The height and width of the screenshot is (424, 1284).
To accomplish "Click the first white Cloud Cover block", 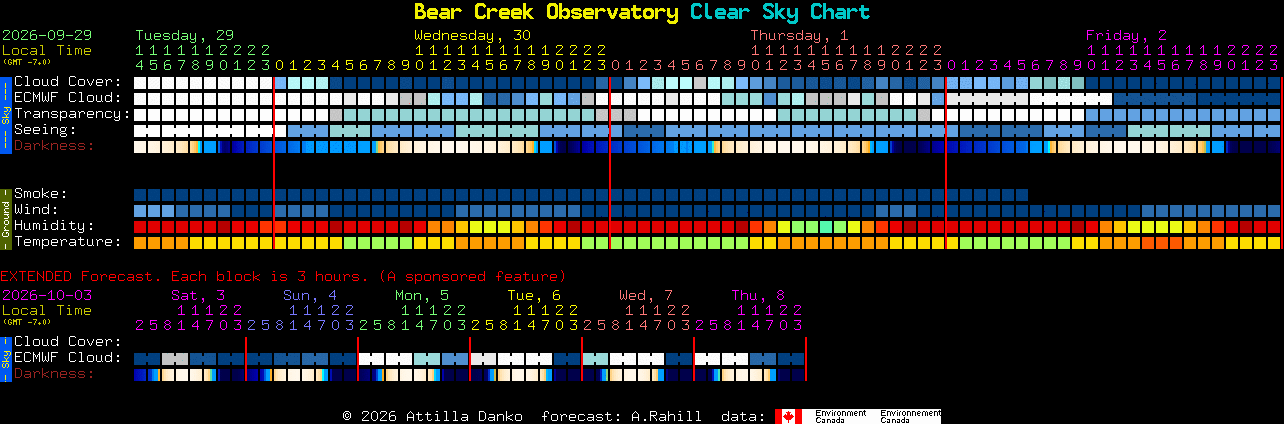I will click(x=140, y=82).
